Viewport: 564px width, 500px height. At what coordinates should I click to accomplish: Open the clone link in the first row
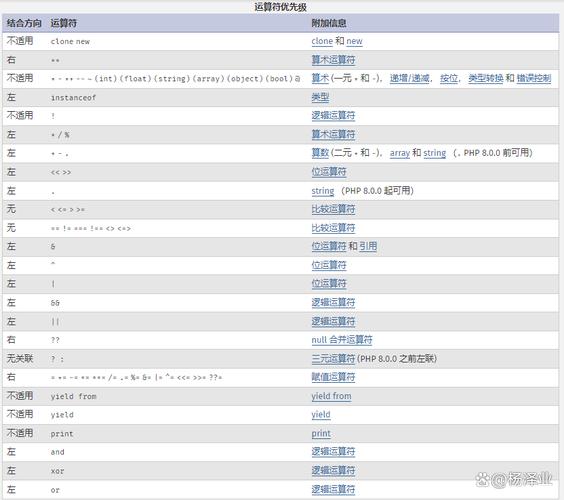(x=322, y=41)
